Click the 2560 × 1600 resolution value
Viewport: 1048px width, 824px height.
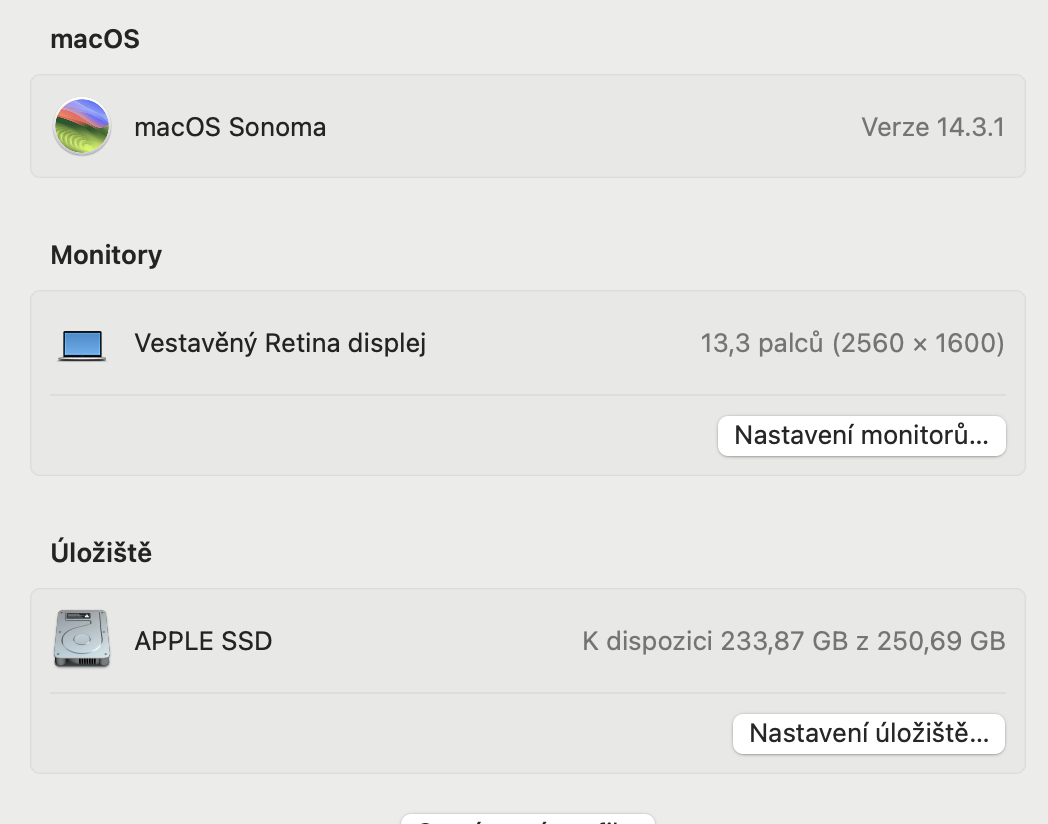click(x=917, y=344)
